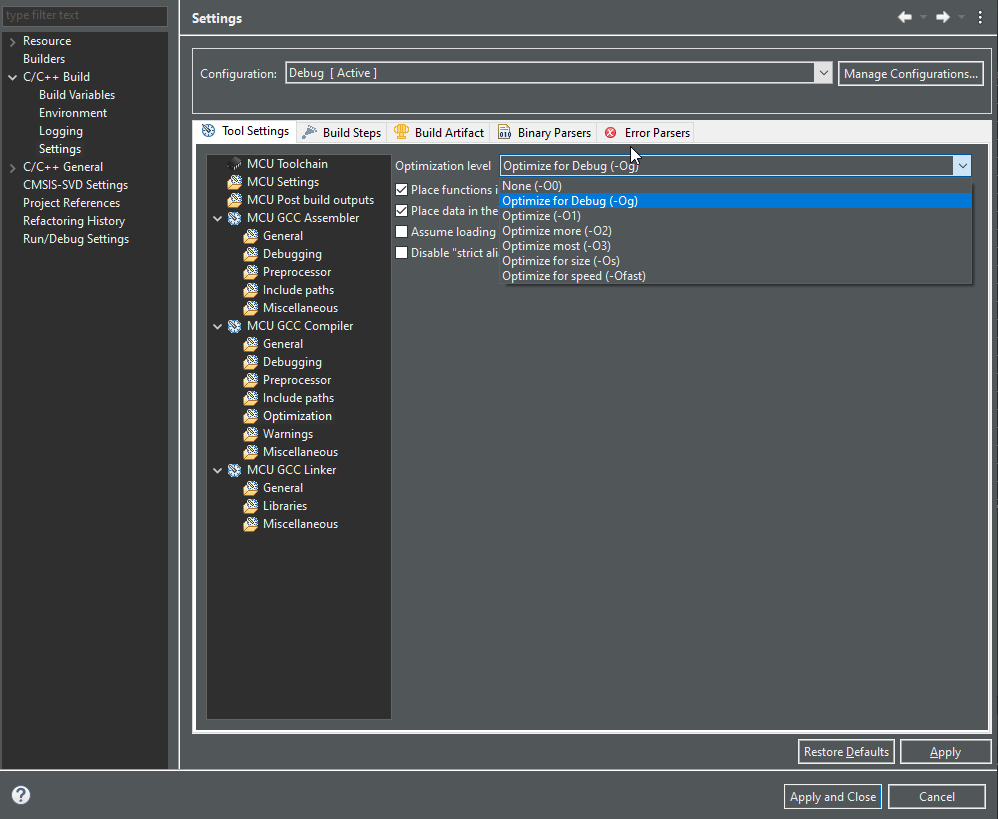This screenshot has height=819, width=998.
Task: Click the Compiler Optimization item icon
Action: click(x=251, y=416)
